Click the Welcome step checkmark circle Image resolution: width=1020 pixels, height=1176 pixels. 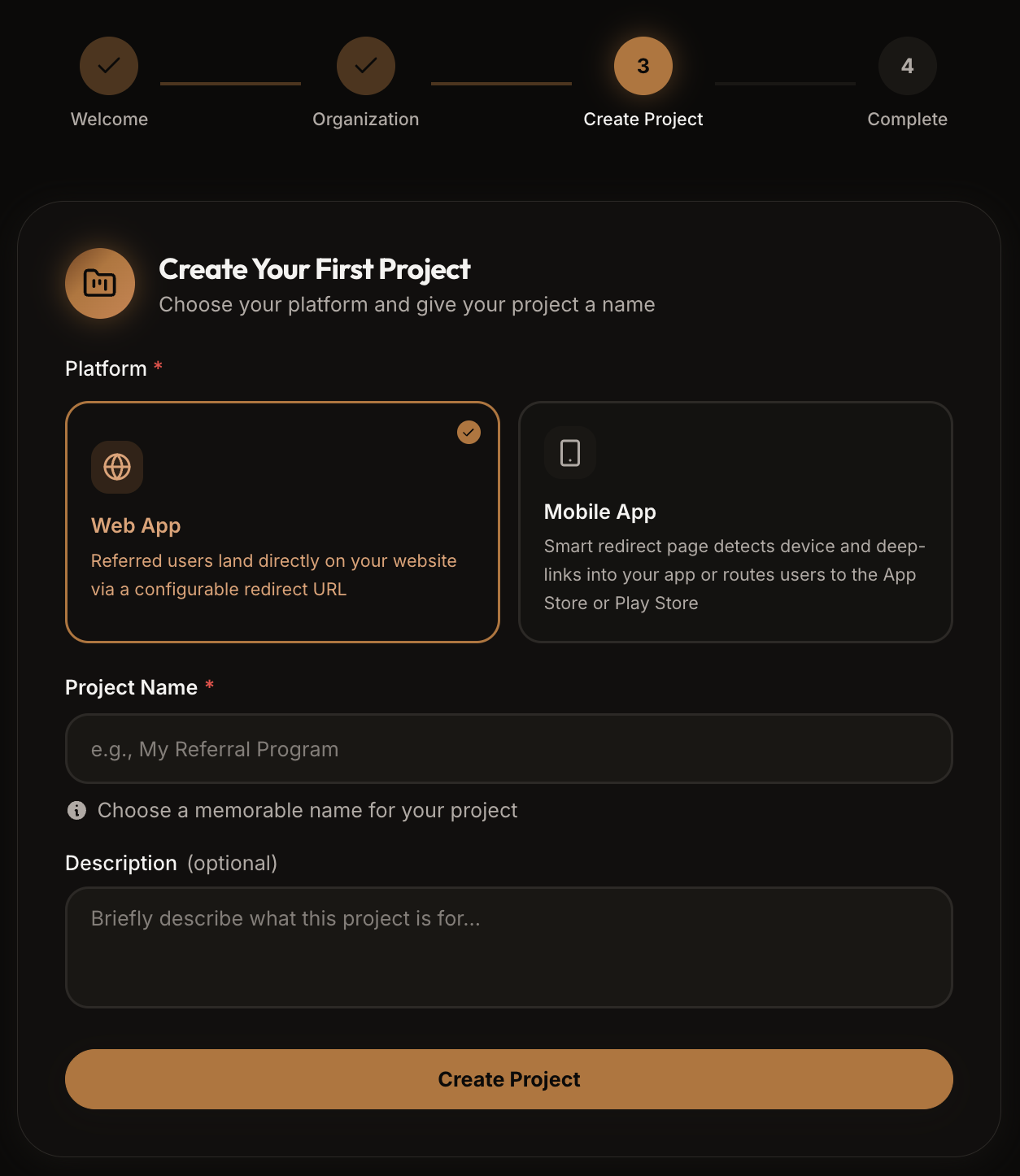(x=109, y=66)
